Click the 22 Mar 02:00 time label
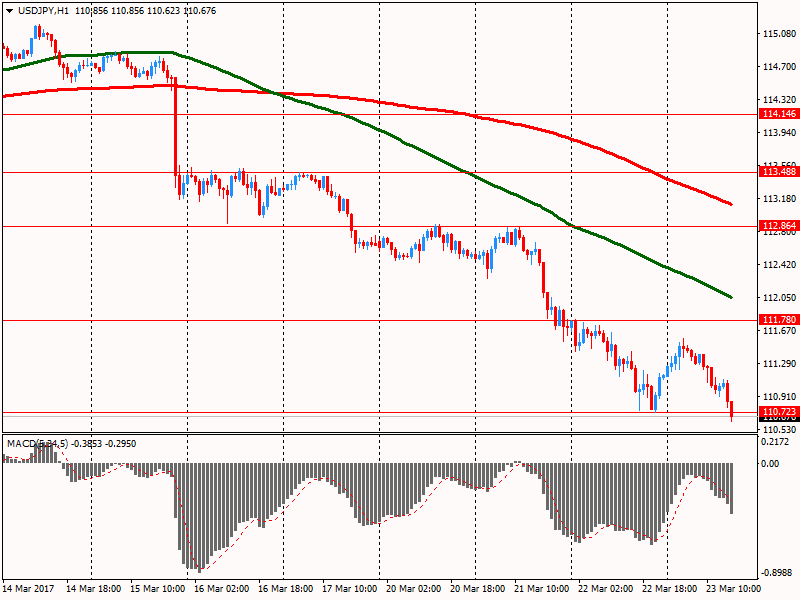Viewport: 800px width, 600px height. [606, 589]
